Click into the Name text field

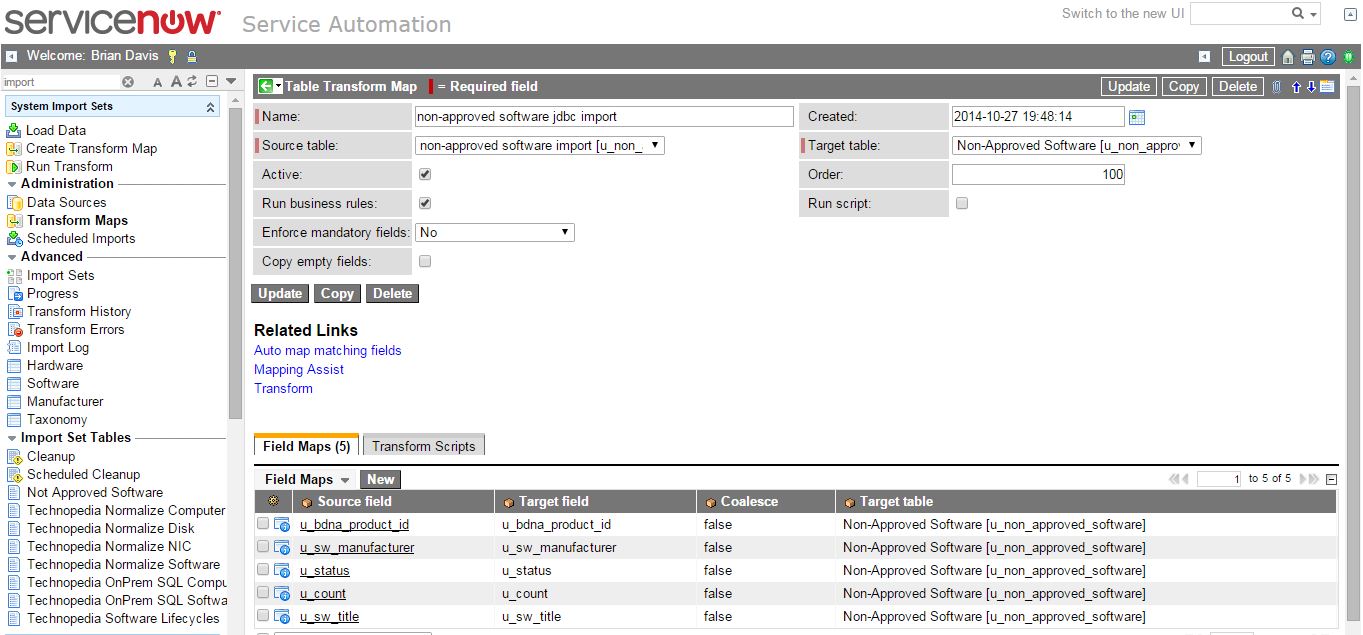[x=604, y=116]
